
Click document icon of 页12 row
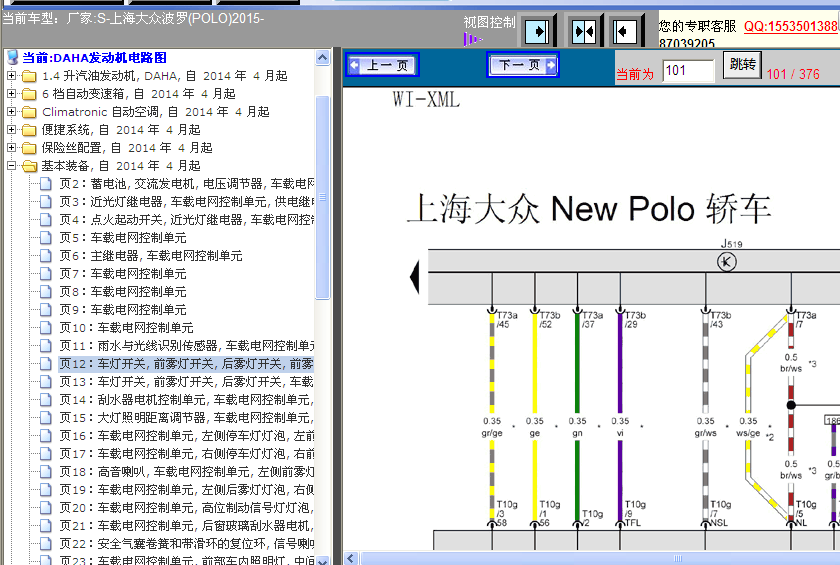click(x=46, y=364)
